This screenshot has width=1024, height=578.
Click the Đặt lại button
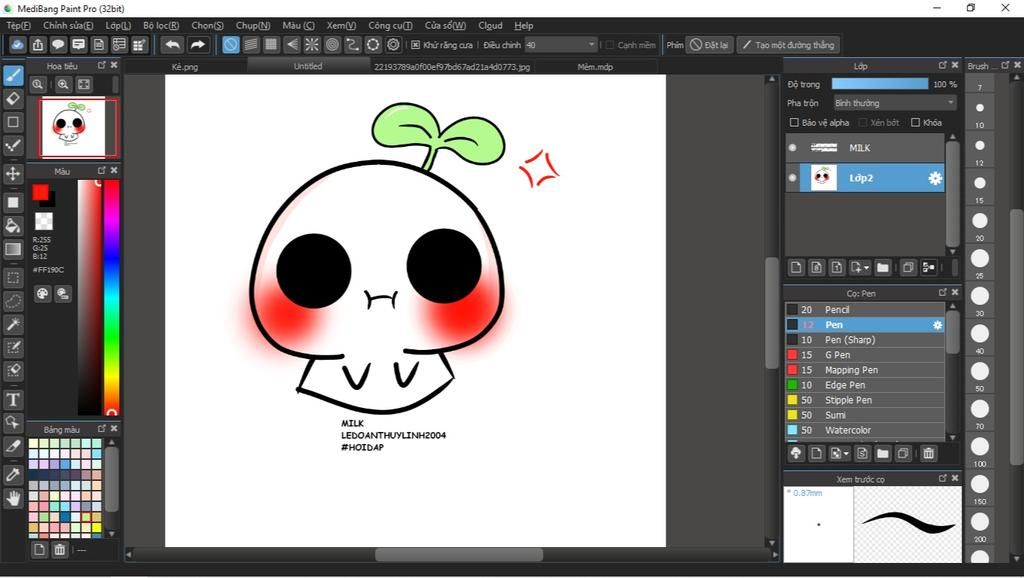[x=709, y=45]
